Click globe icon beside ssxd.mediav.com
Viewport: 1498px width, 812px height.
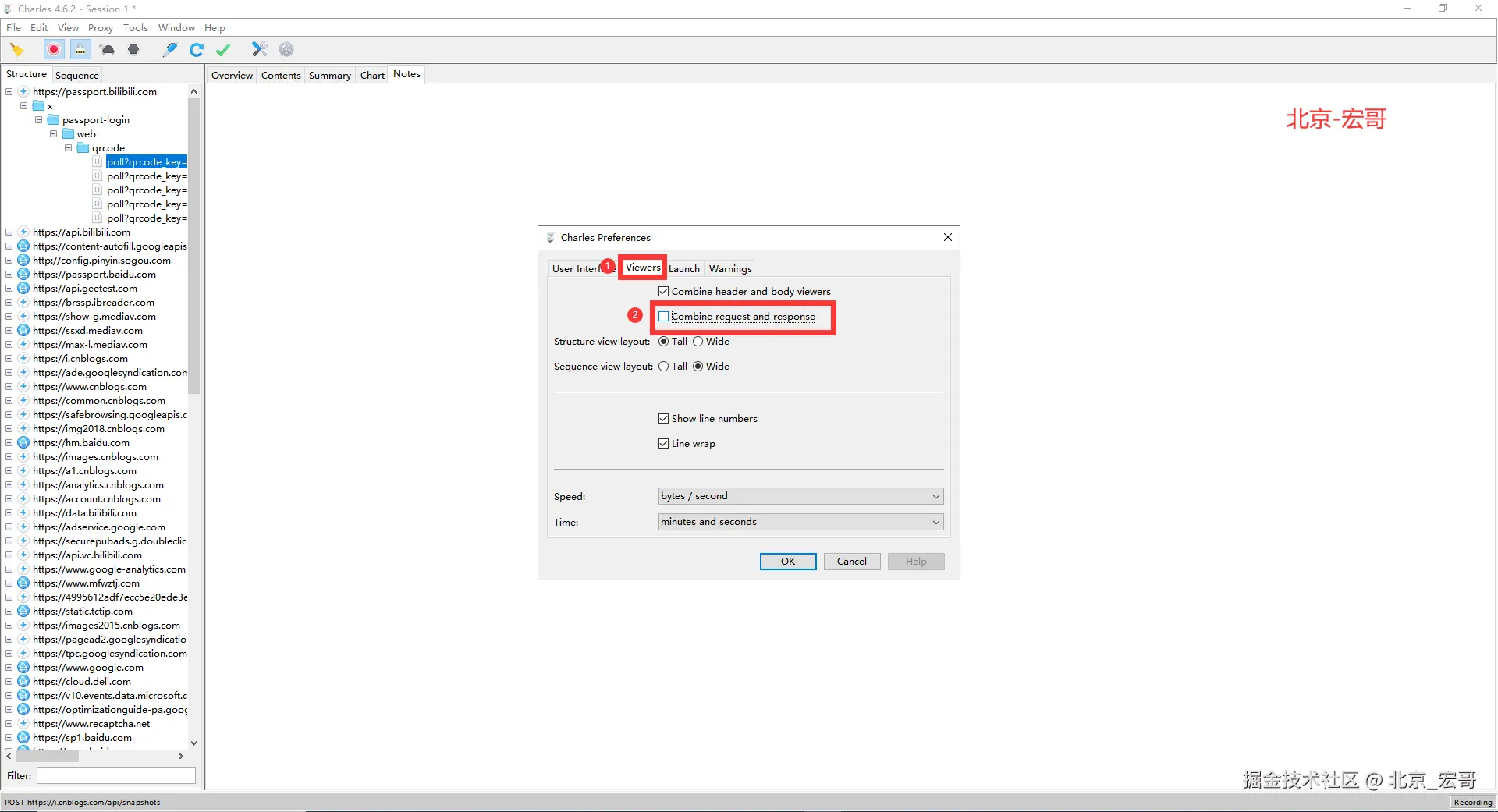pos(23,331)
